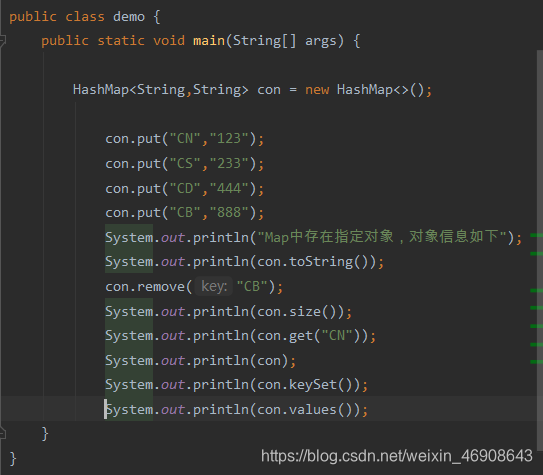Click 'String[] args' parameter
543x475 pixels.
tap(284, 41)
